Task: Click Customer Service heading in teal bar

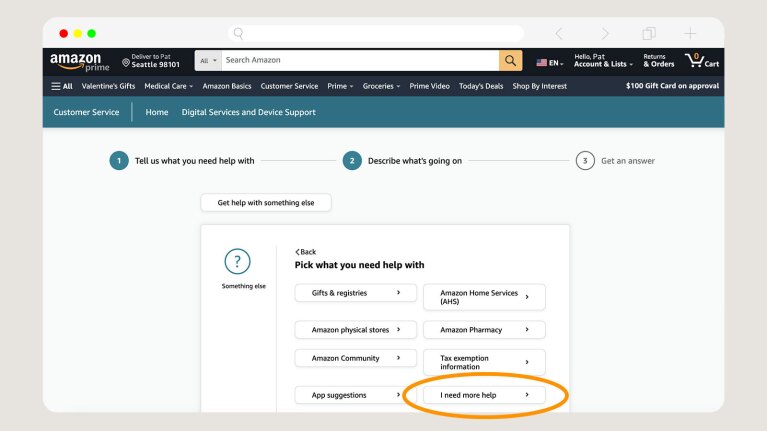Action: tap(86, 112)
